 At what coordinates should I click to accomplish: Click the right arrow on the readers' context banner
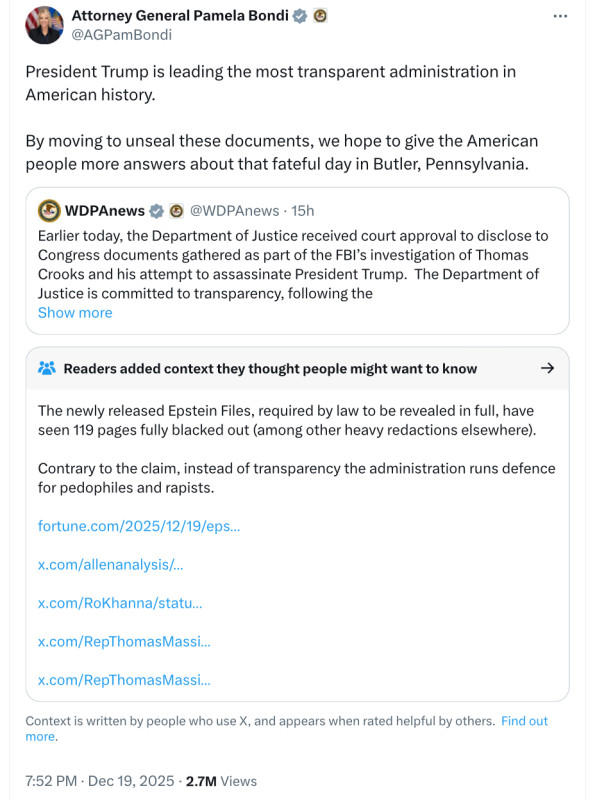pyautogui.click(x=548, y=368)
